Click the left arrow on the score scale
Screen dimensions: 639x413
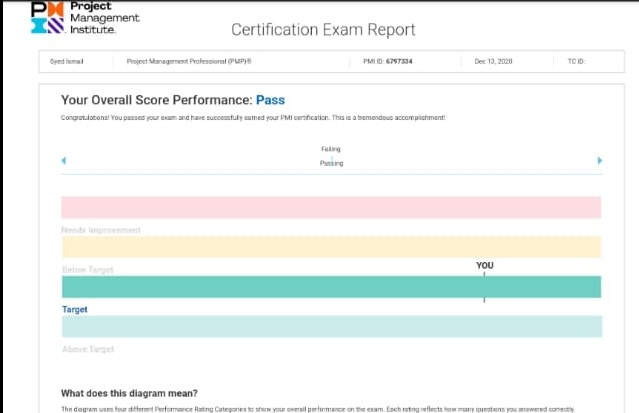pos(64,161)
